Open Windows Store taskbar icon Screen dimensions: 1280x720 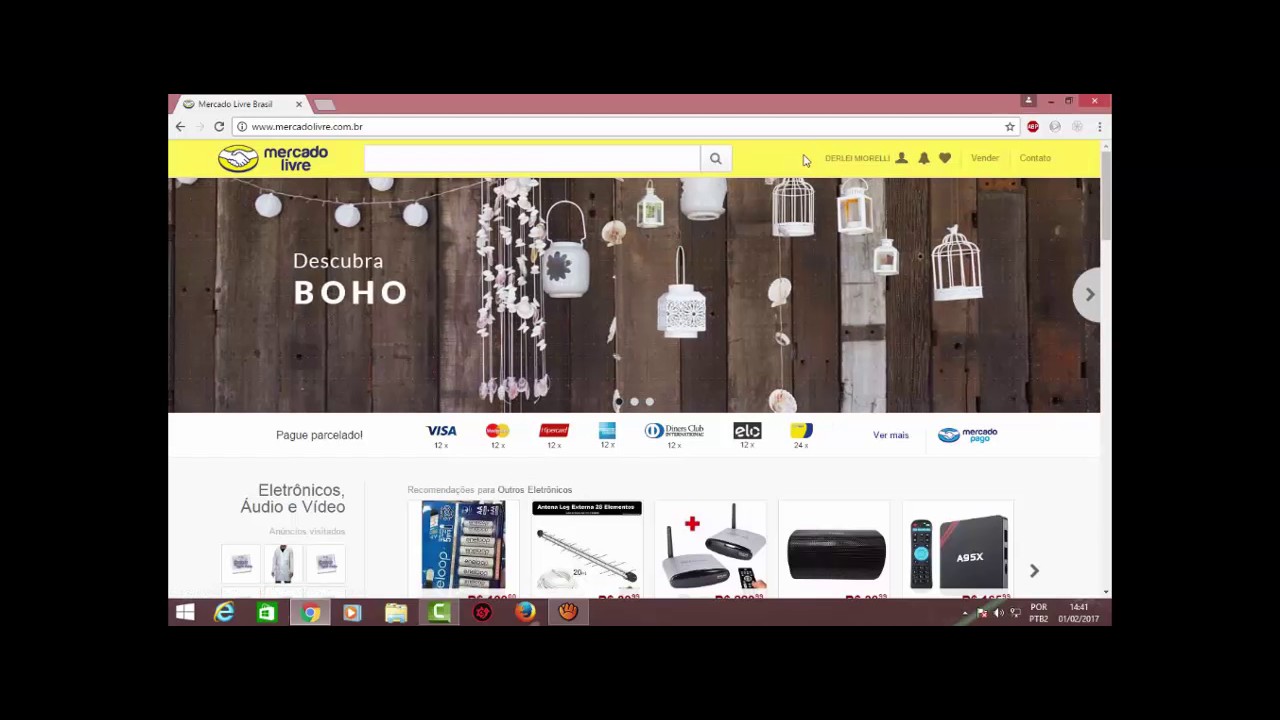[267, 612]
